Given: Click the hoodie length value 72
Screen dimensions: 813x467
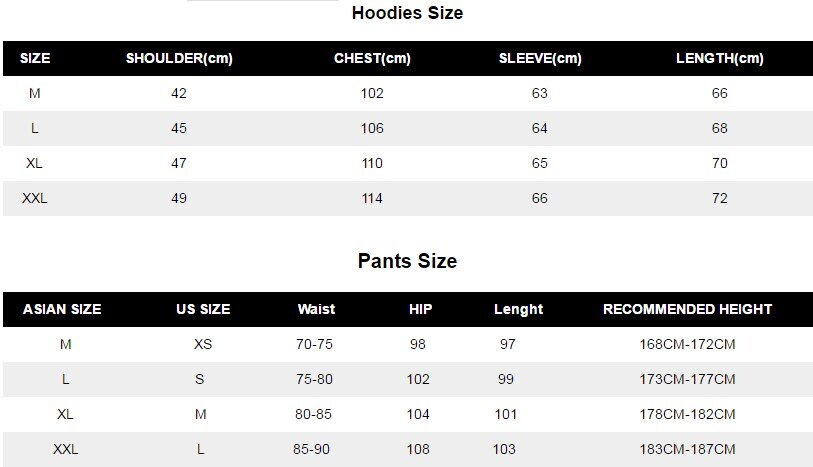Looking at the screenshot, I should [720, 198].
